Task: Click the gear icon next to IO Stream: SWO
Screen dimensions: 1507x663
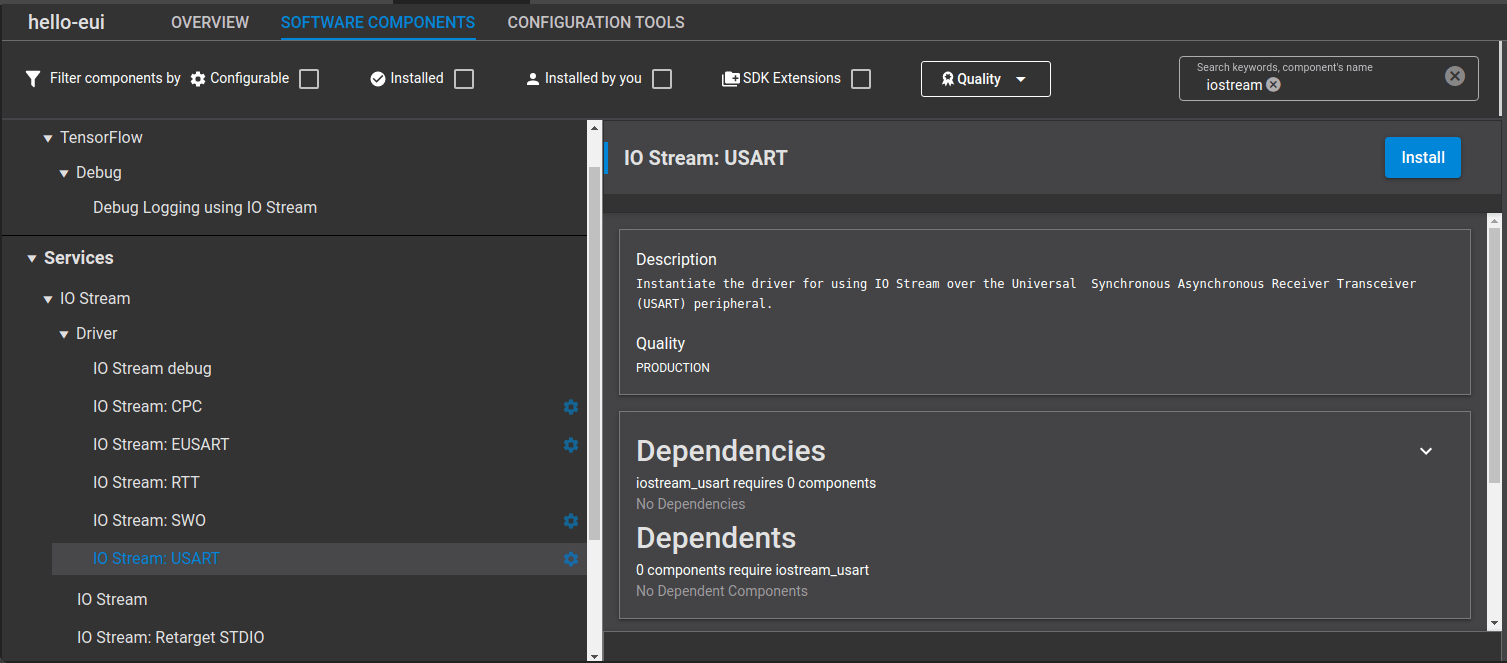Action: point(571,521)
